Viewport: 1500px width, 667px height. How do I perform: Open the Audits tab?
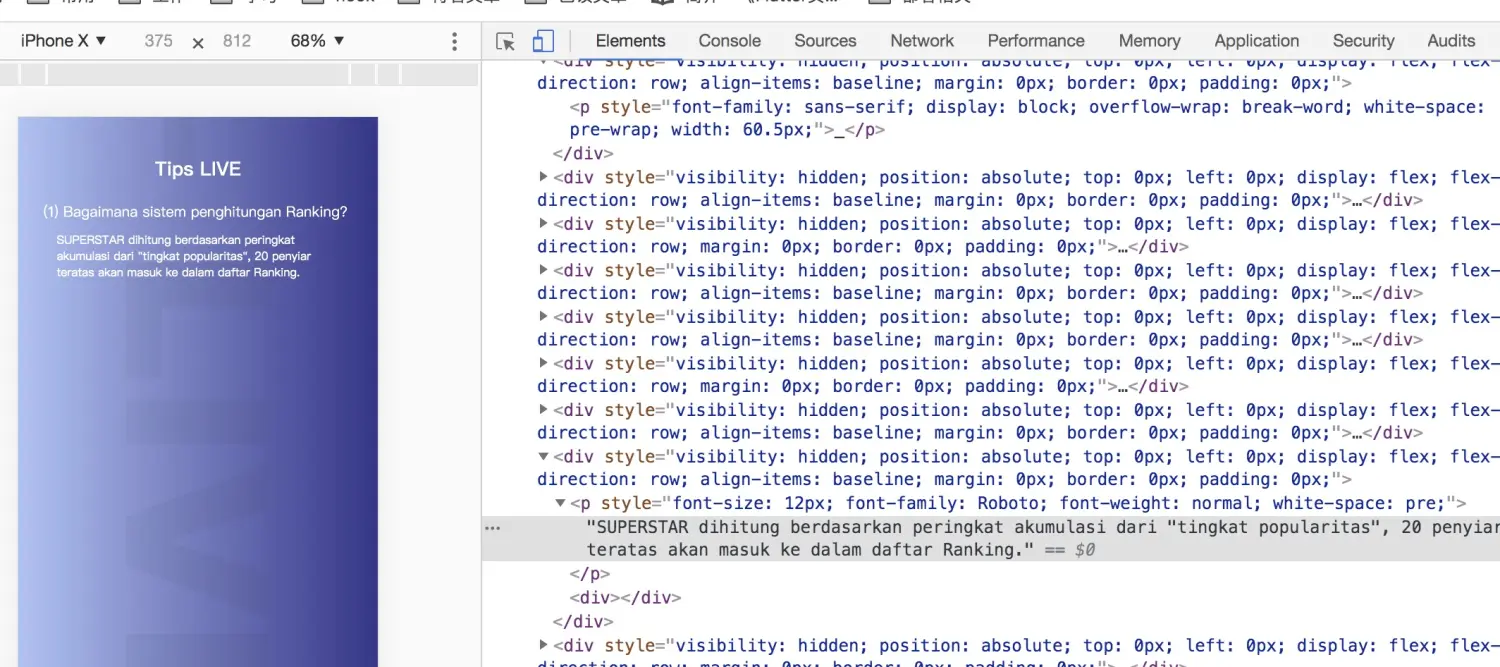(x=1451, y=41)
